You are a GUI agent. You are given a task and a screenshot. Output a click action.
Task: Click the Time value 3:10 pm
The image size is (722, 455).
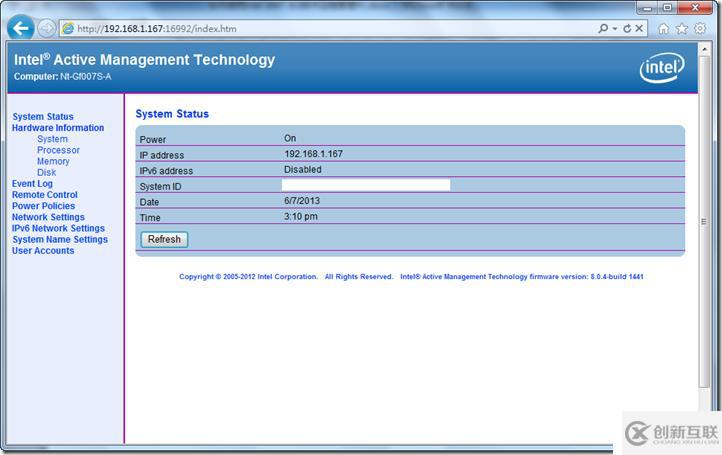(x=301, y=216)
